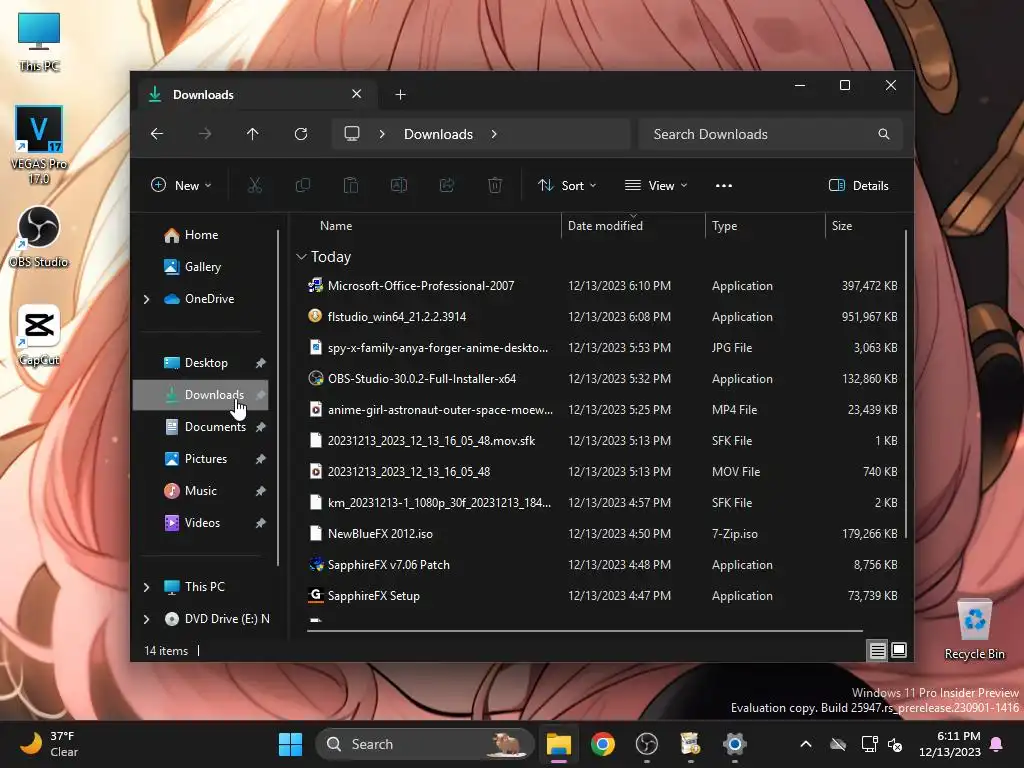Click the horizontal scrollbar of file list

coord(585,631)
